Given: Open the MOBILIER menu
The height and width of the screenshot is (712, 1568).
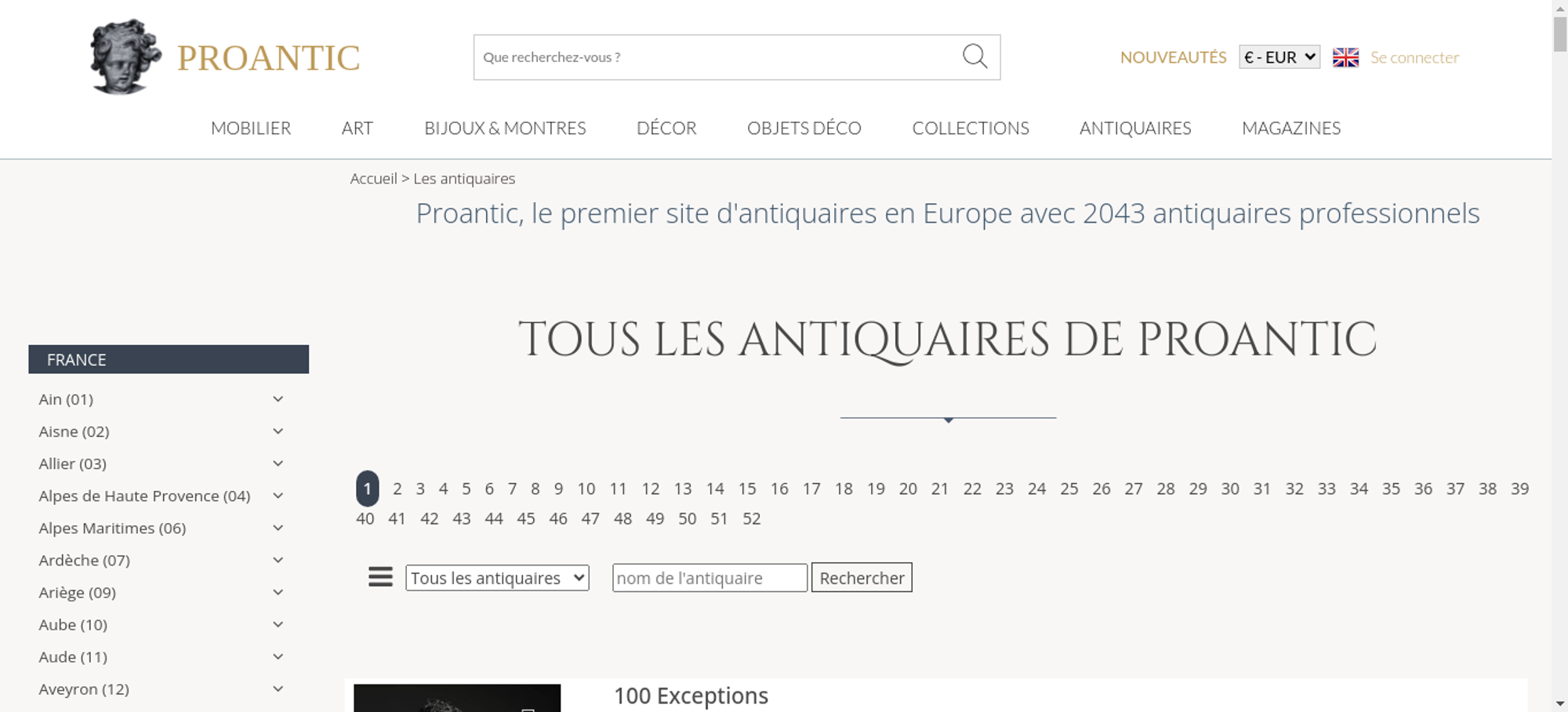Looking at the screenshot, I should coord(251,128).
